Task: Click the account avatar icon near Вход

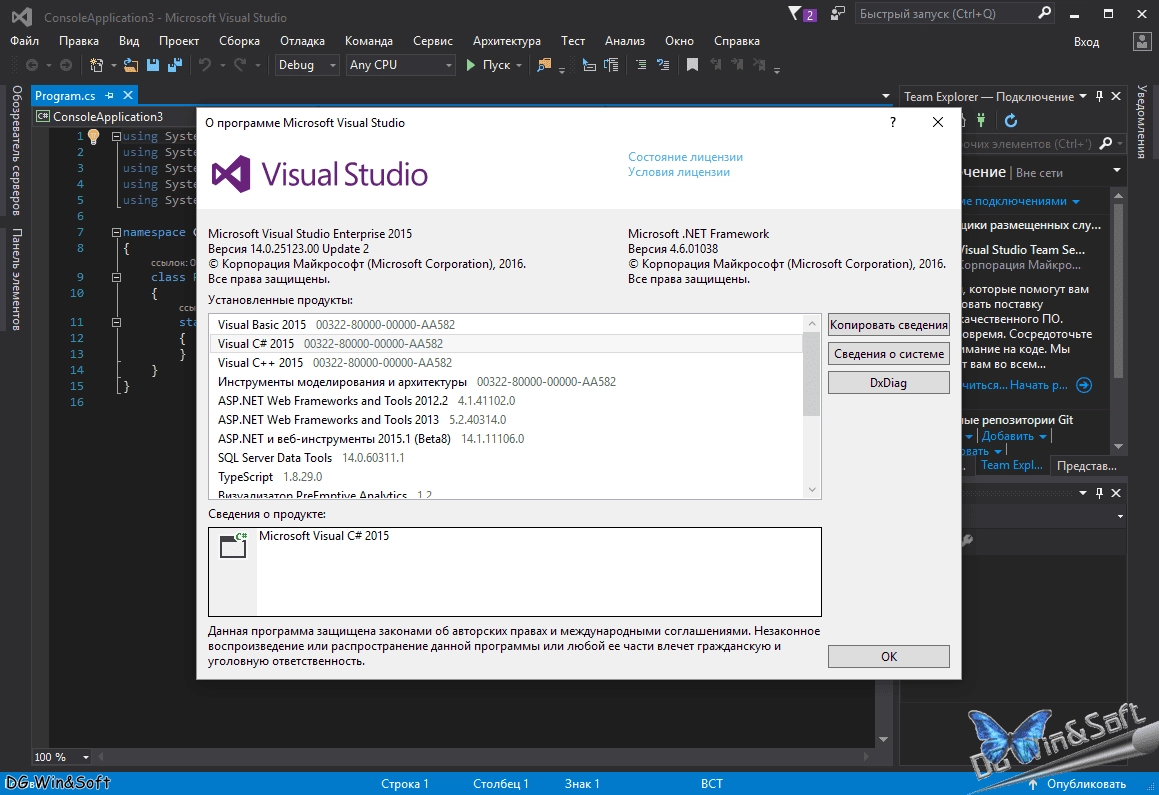Action: 1141,41
